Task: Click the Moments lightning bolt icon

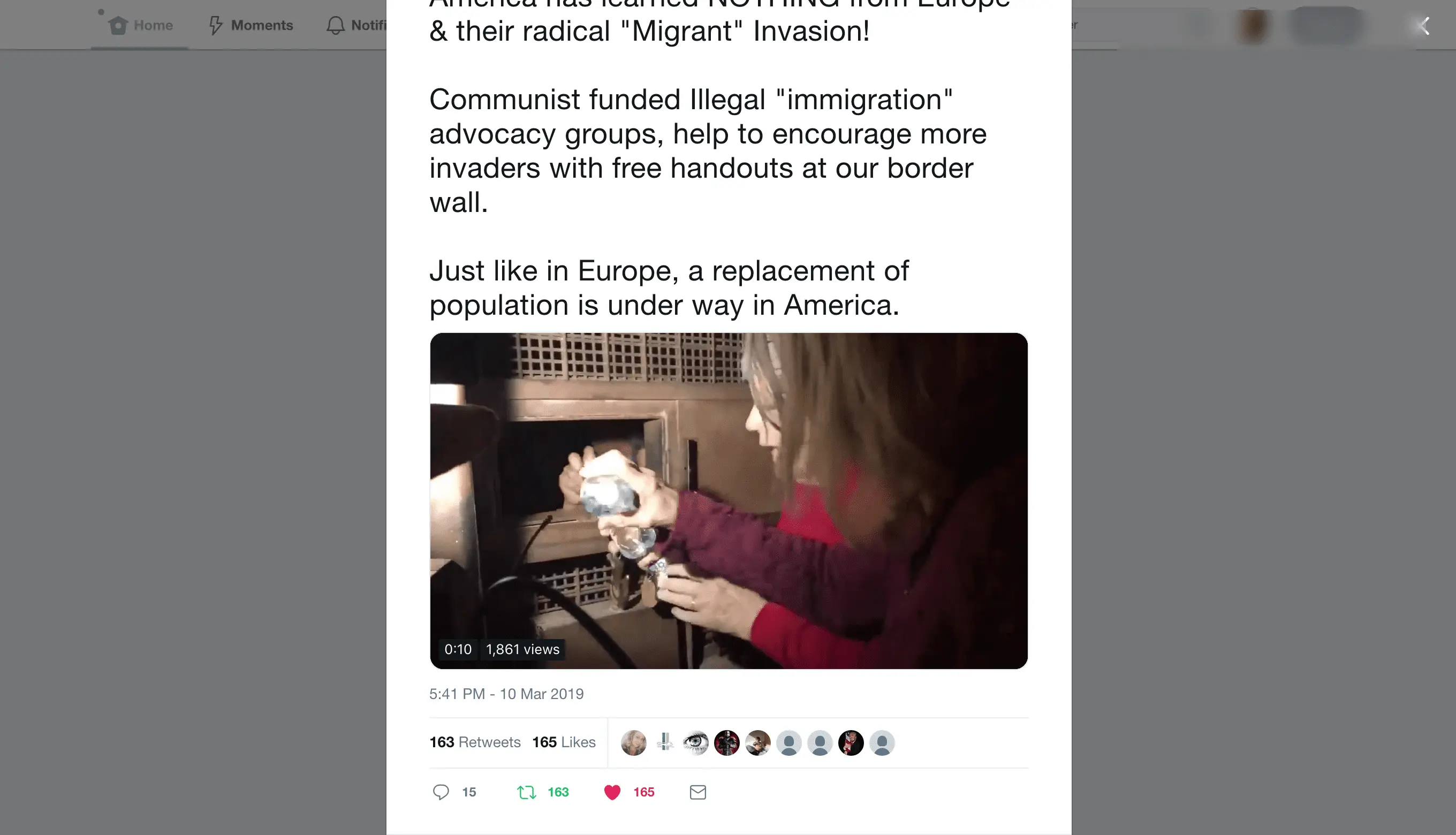Action: [x=216, y=25]
